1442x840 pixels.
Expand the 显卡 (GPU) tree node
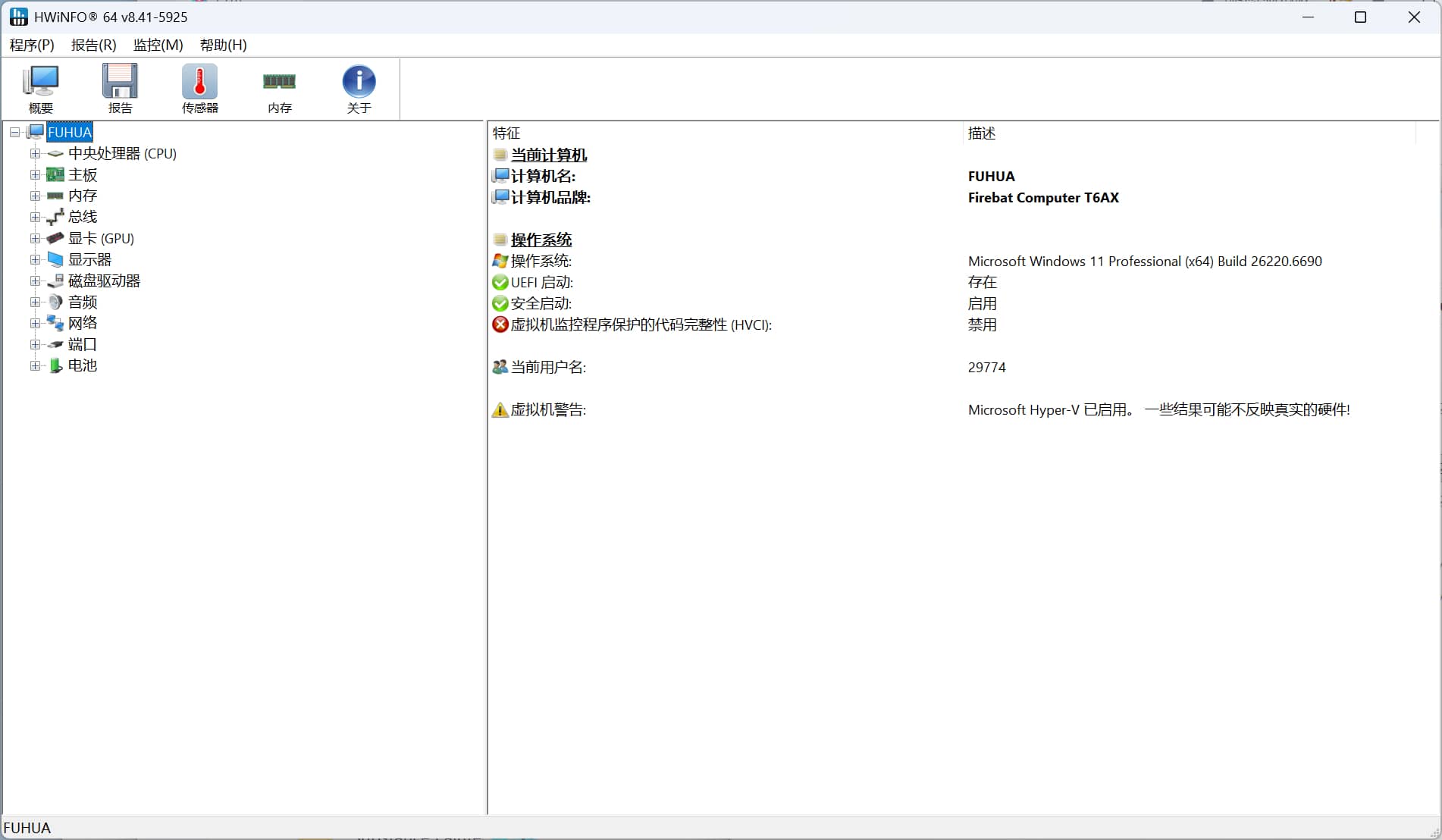[x=35, y=238]
